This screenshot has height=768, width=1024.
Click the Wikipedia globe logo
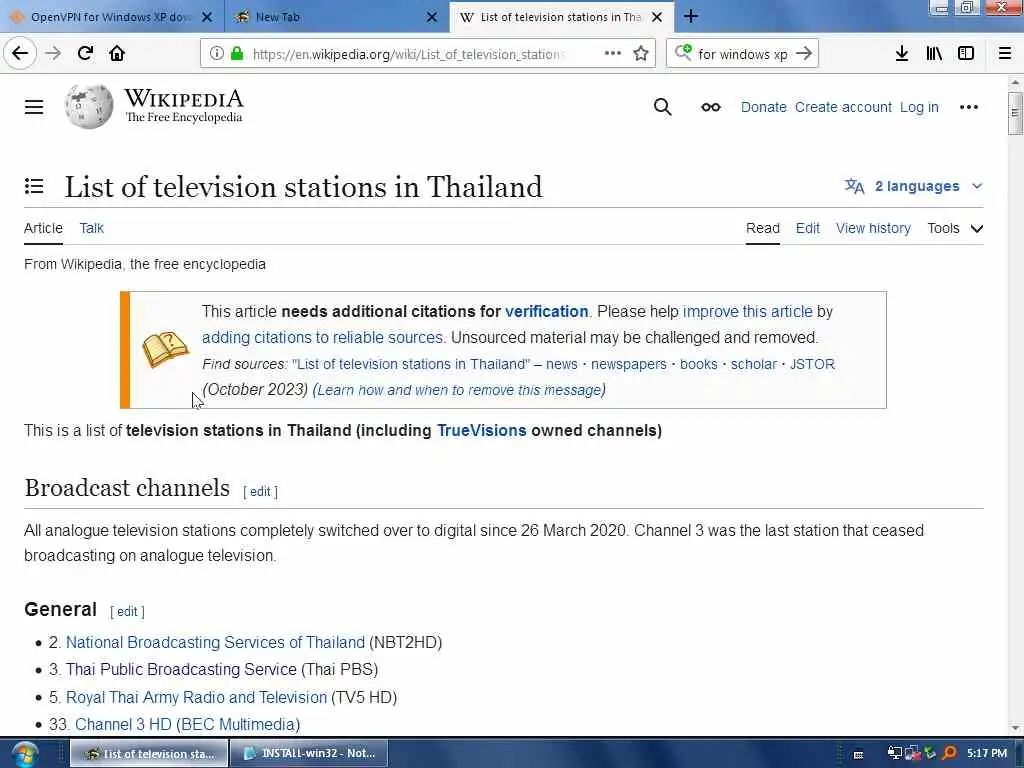point(89,106)
